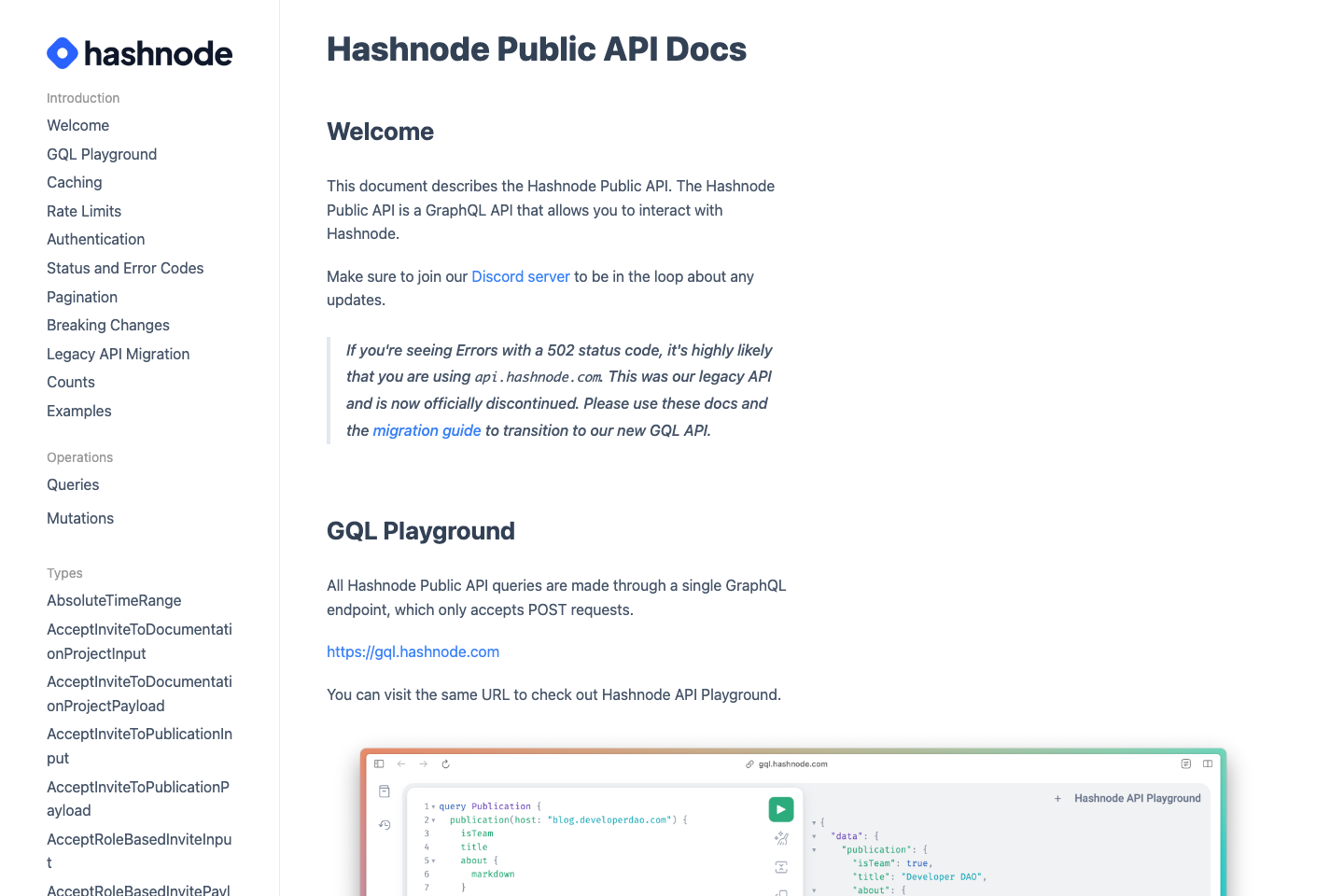The height and width of the screenshot is (896, 1344).
Task: Click the Hashnode logo in the sidebar
Action: click(139, 53)
